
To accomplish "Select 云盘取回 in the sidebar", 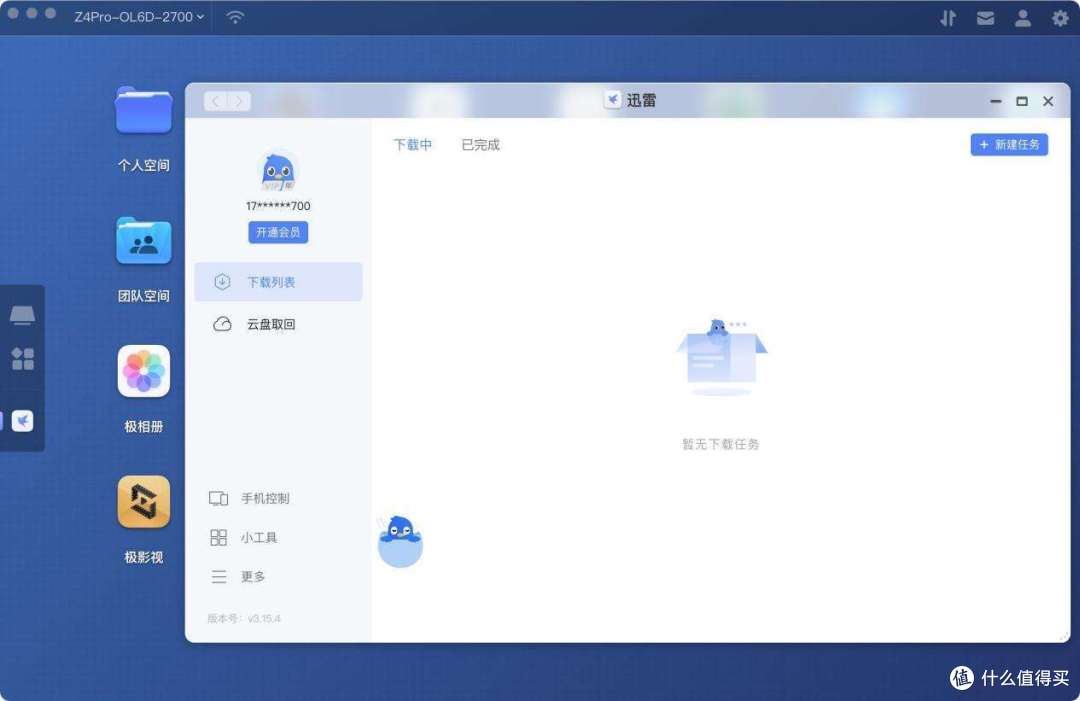I will (278, 324).
